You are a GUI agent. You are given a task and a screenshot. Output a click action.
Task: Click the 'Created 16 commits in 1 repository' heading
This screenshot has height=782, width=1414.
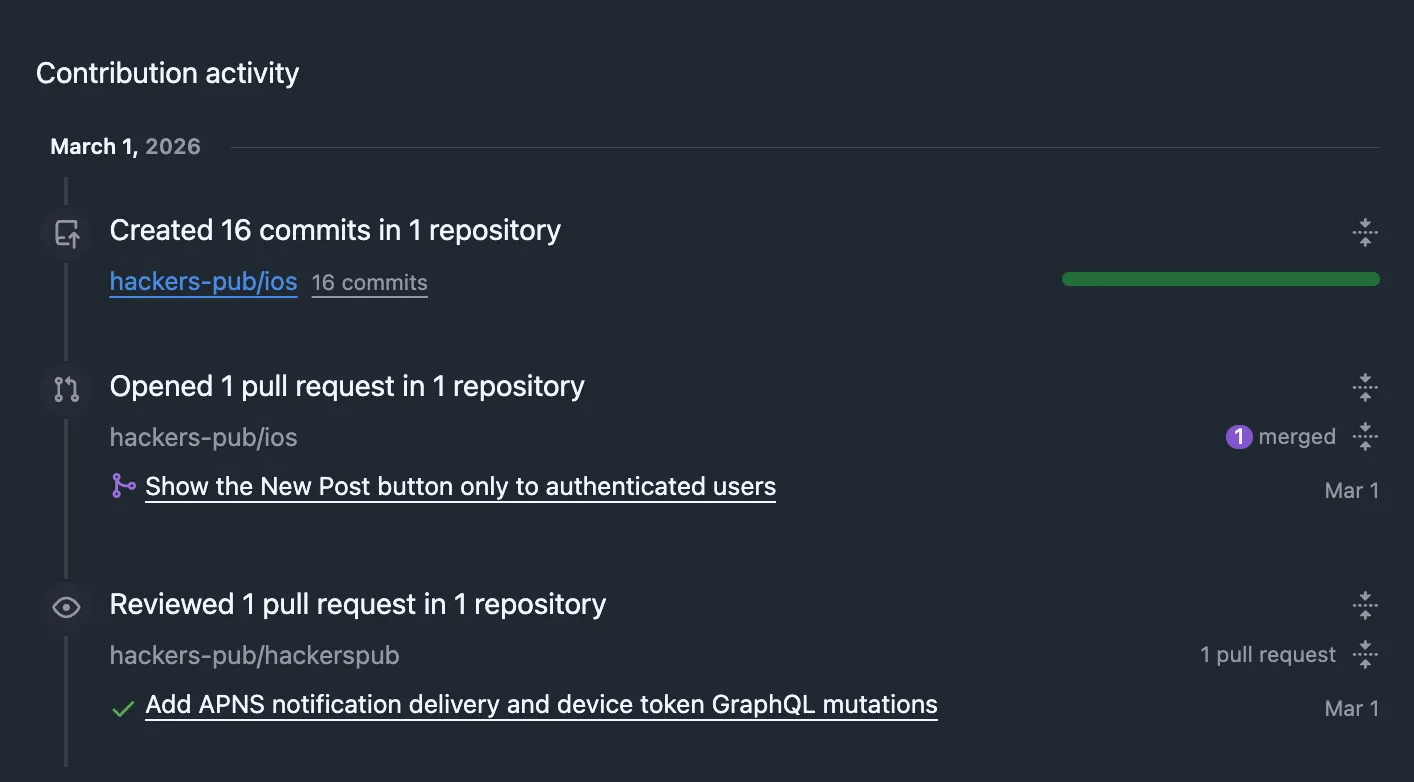point(335,230)
